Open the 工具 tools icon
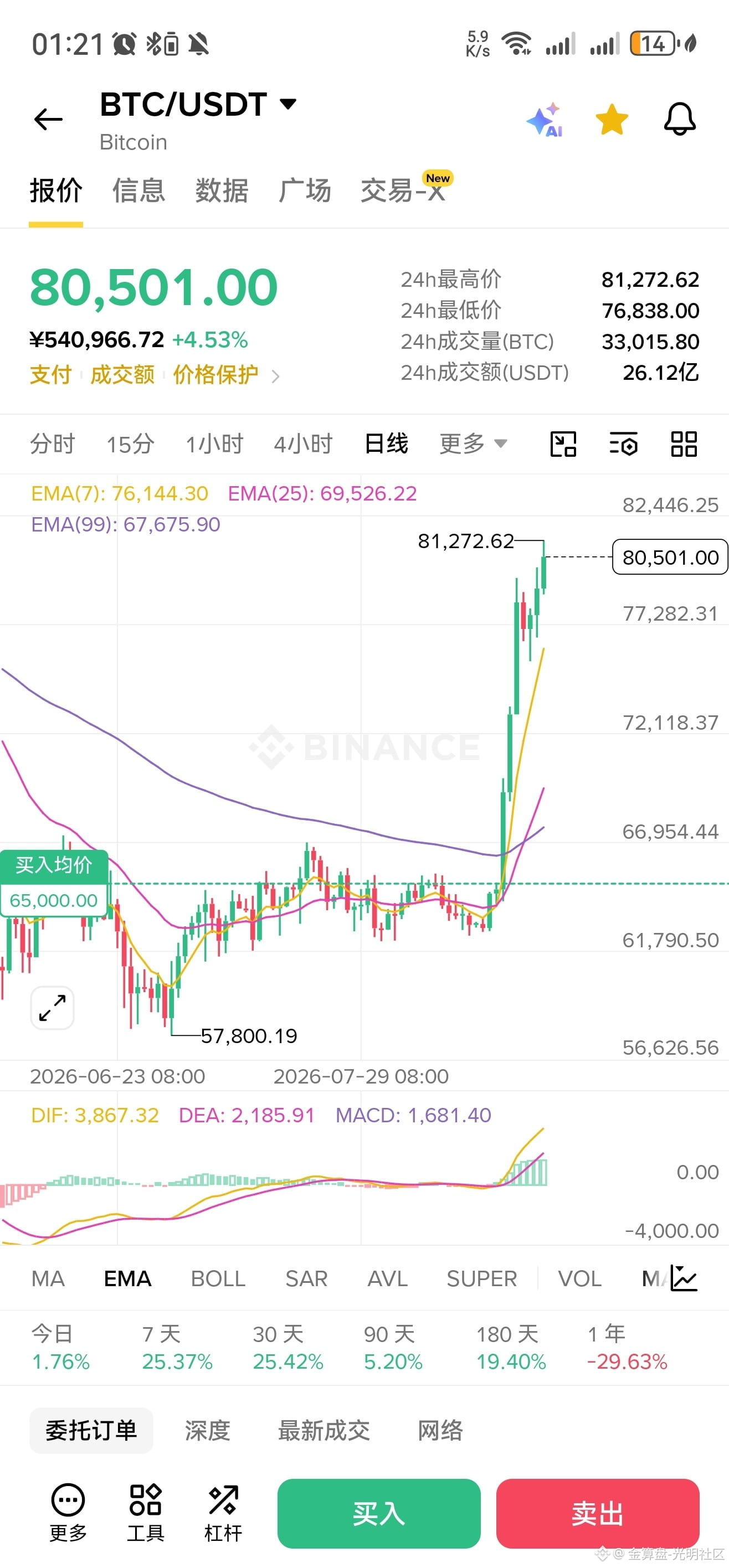Viewport: 729px width, 1568px height. [x=146, y=1513]
